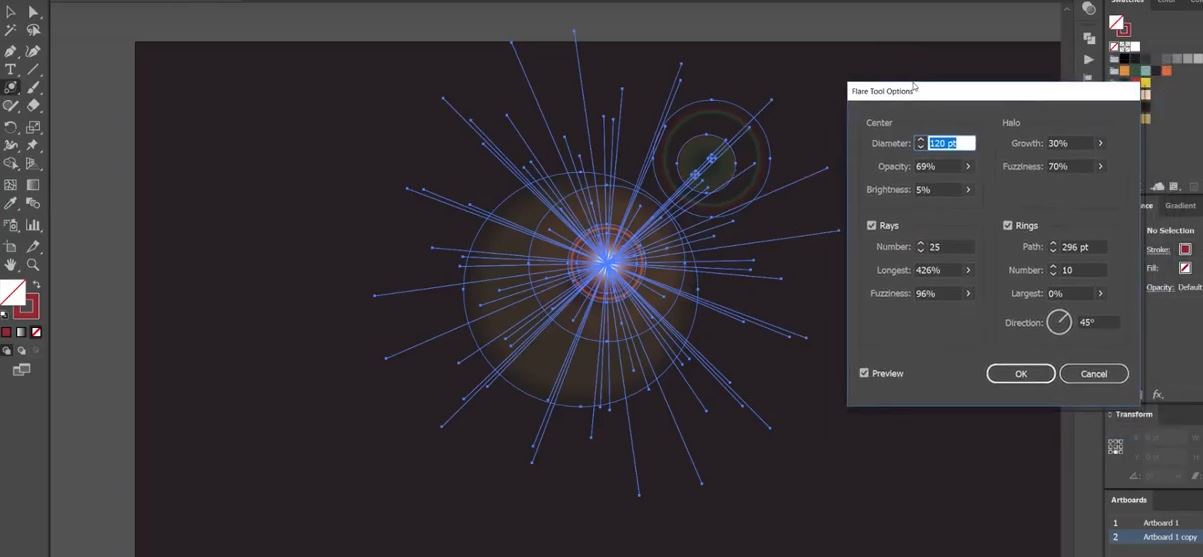Select the Curvature tool
This screenshot has width=1203, height=557.
point(33,51)
